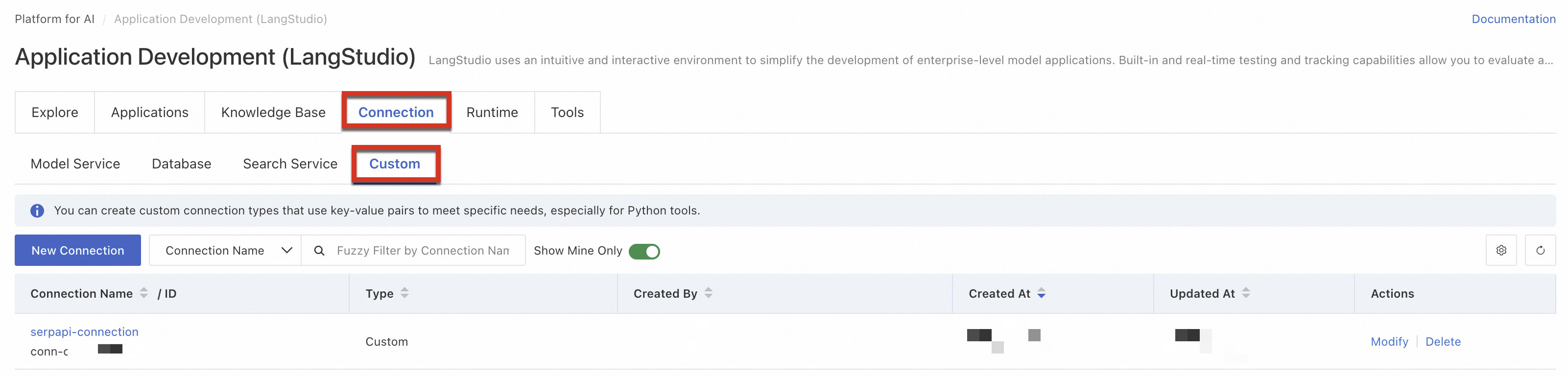1568x378 pixels.
Task: Click the Custom type cell
Action: (x=386, y=341)
